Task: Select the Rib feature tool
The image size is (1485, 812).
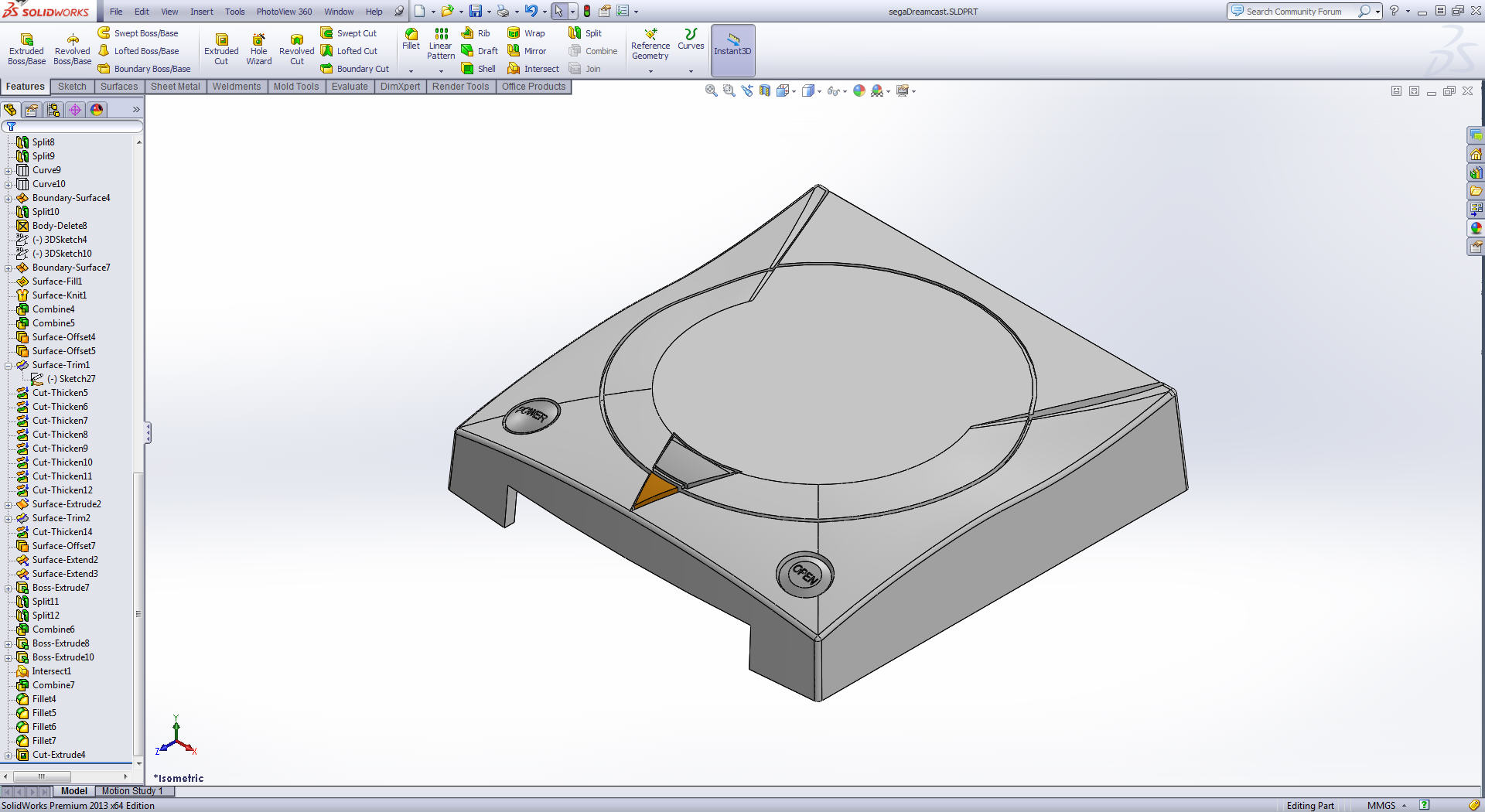Action: (476, 33)
